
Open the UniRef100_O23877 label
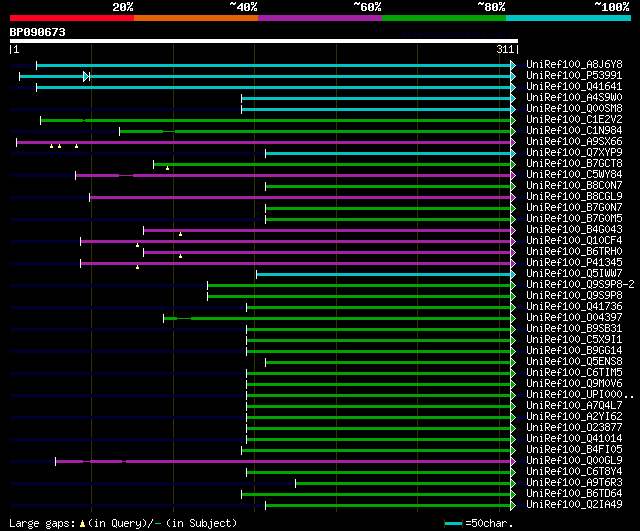[x=574, y=428]
